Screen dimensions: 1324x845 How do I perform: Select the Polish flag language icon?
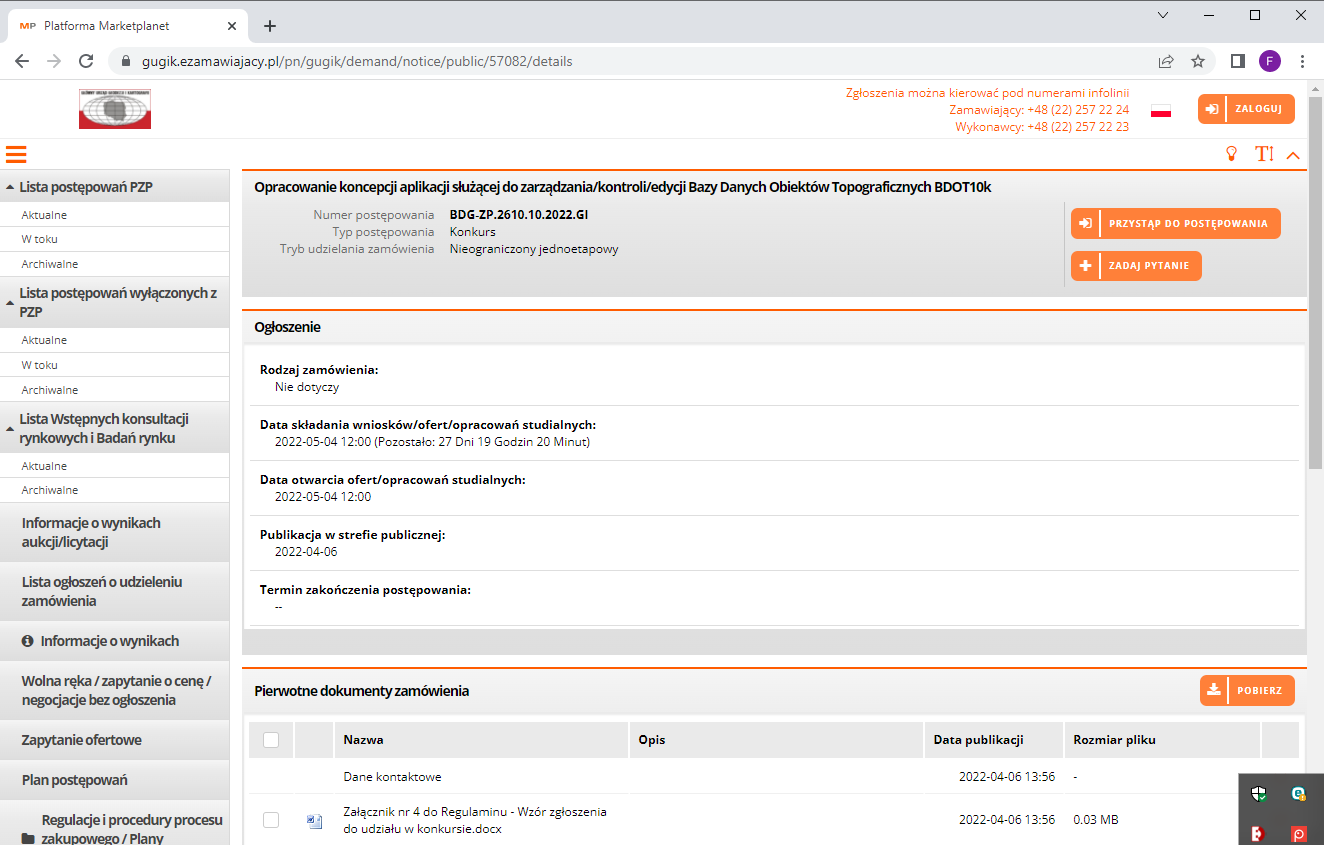(x=1161, y=110)
